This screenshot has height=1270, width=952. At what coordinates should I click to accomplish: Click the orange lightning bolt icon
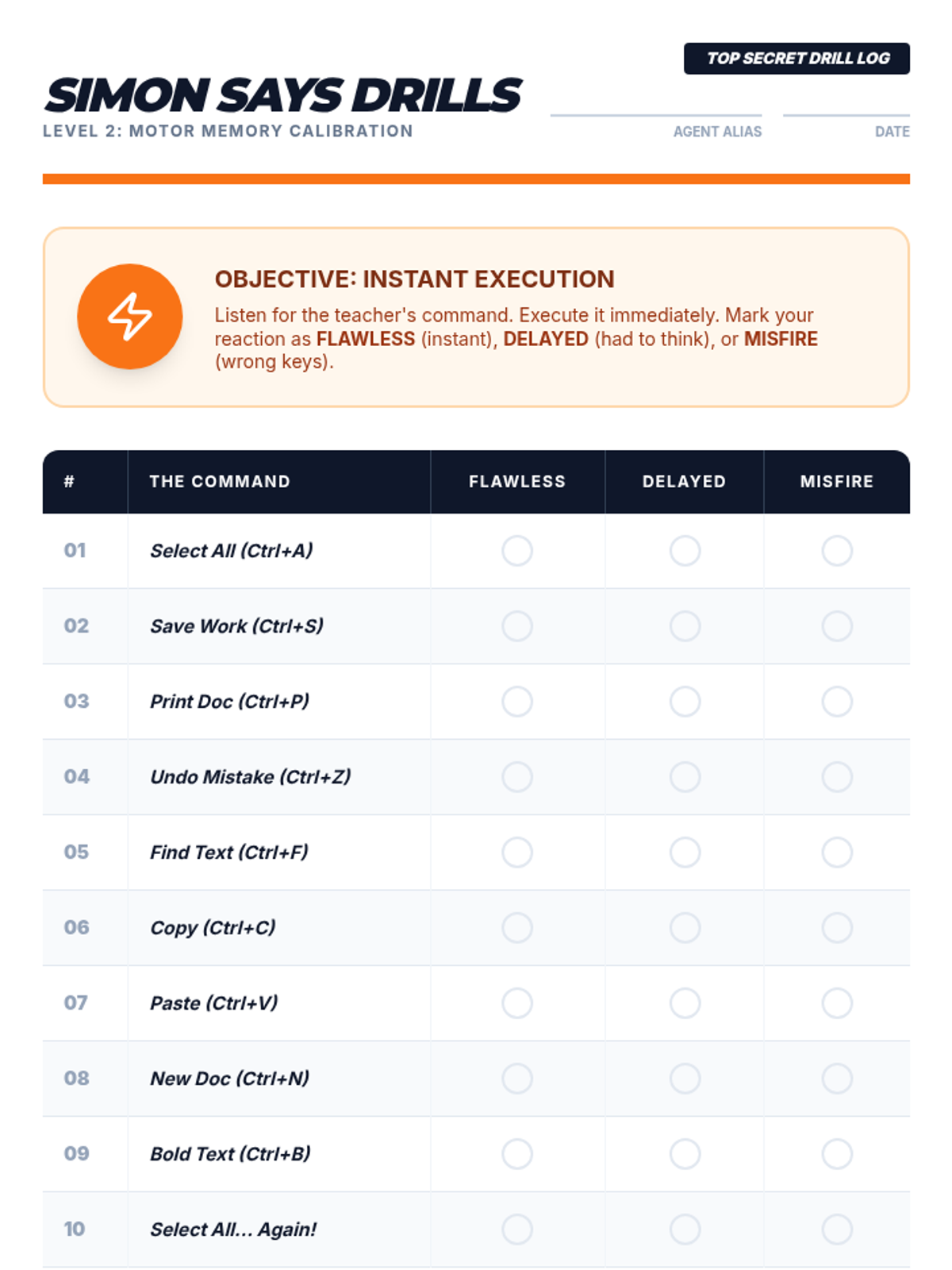click(x=130, y=316)
